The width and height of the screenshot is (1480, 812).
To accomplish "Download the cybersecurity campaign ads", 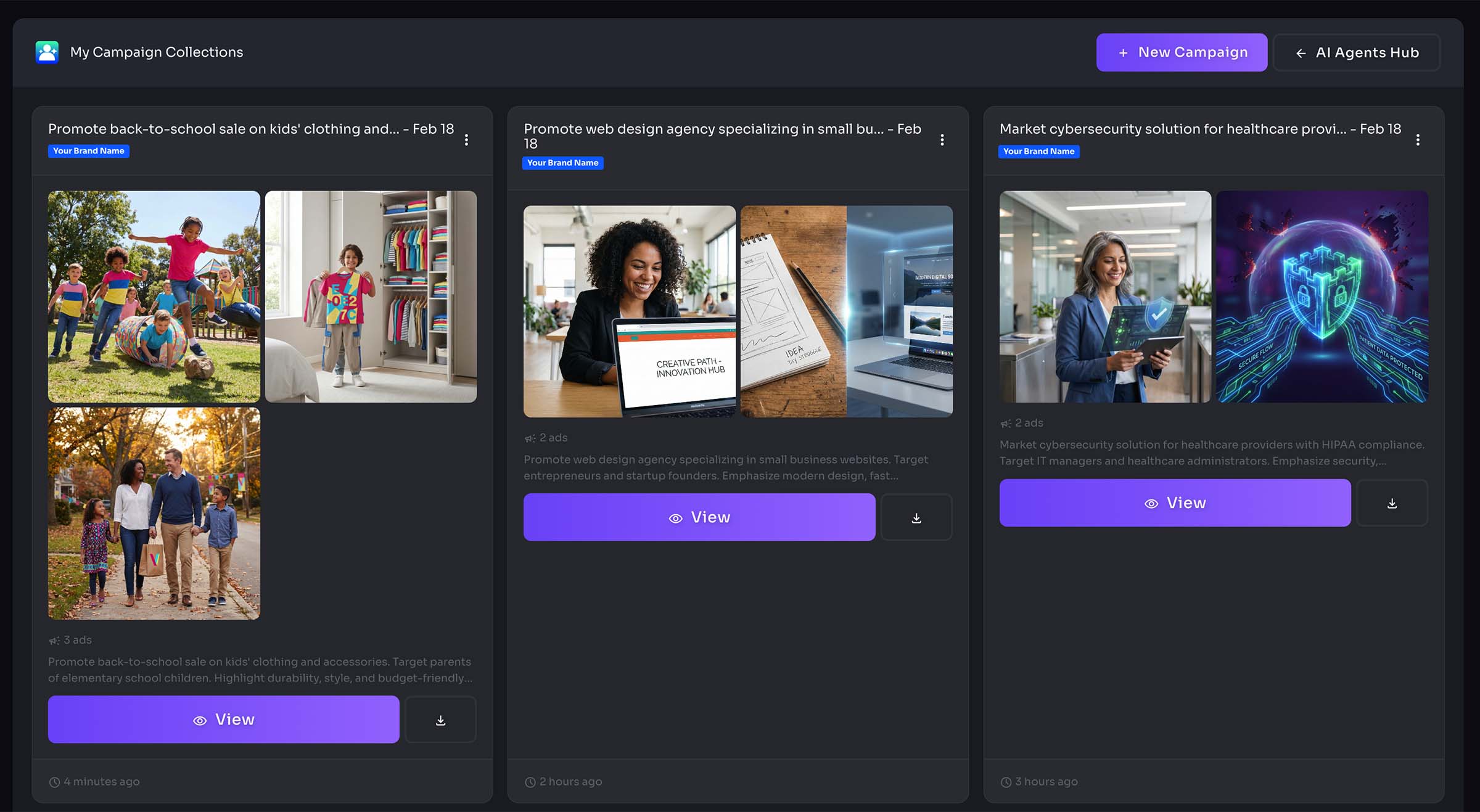I will (x=1392, y=503).
